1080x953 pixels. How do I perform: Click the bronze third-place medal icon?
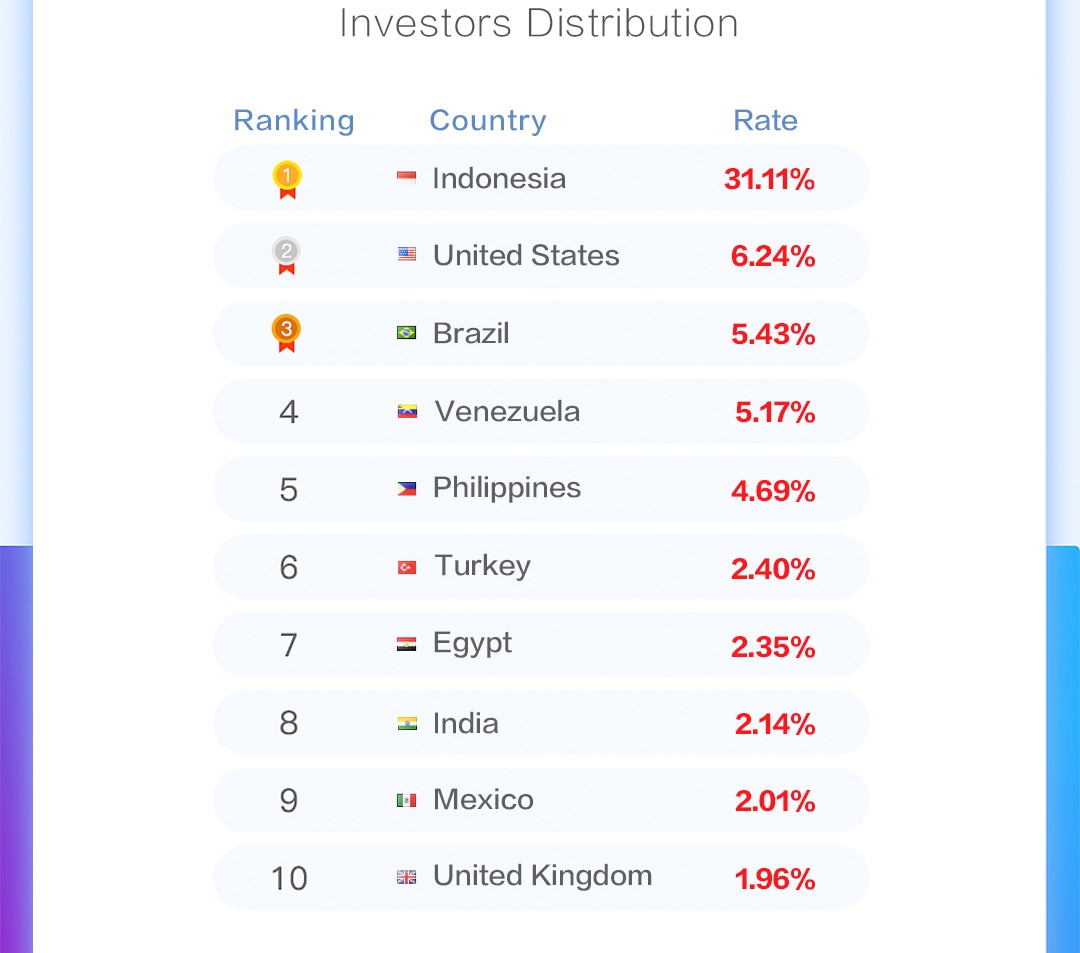tap(287, 333)
